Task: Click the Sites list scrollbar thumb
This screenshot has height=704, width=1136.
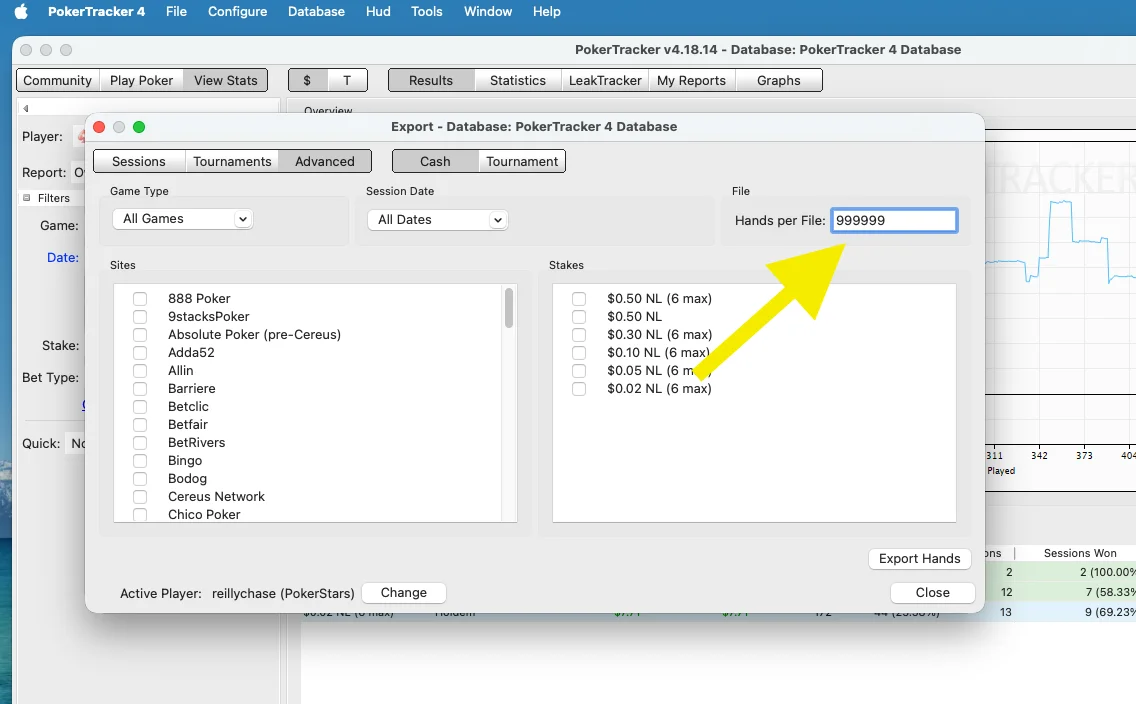Action: click(x=509, y=308)
